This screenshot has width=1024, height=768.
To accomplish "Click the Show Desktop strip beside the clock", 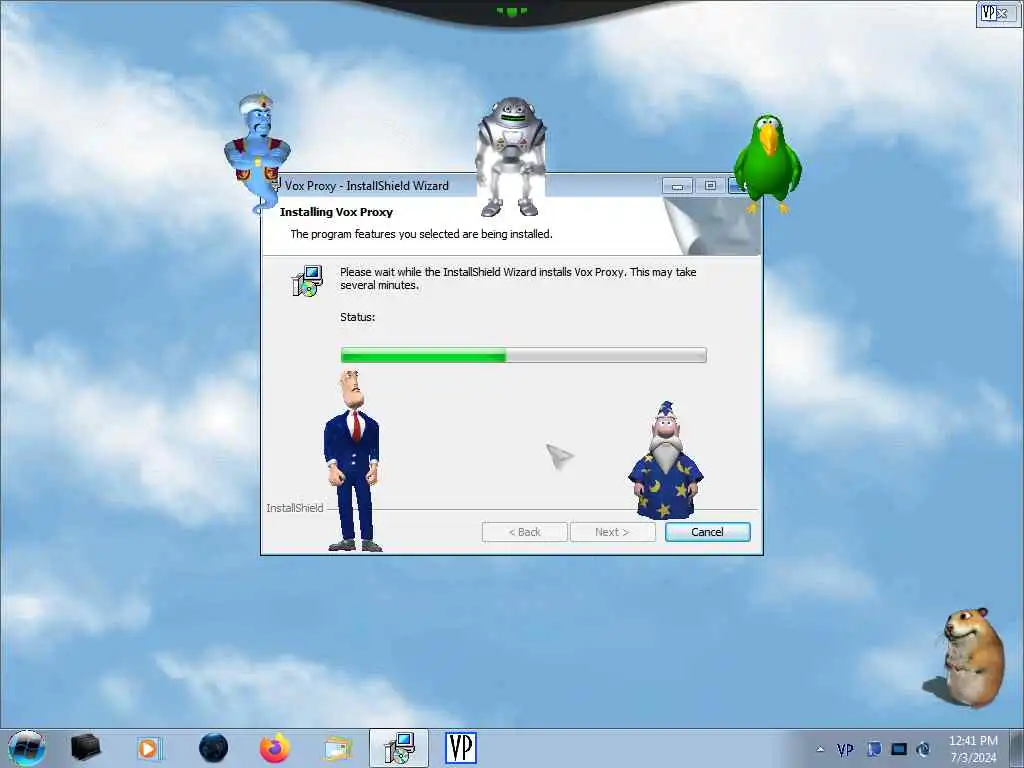I will tap(1017, 749).
